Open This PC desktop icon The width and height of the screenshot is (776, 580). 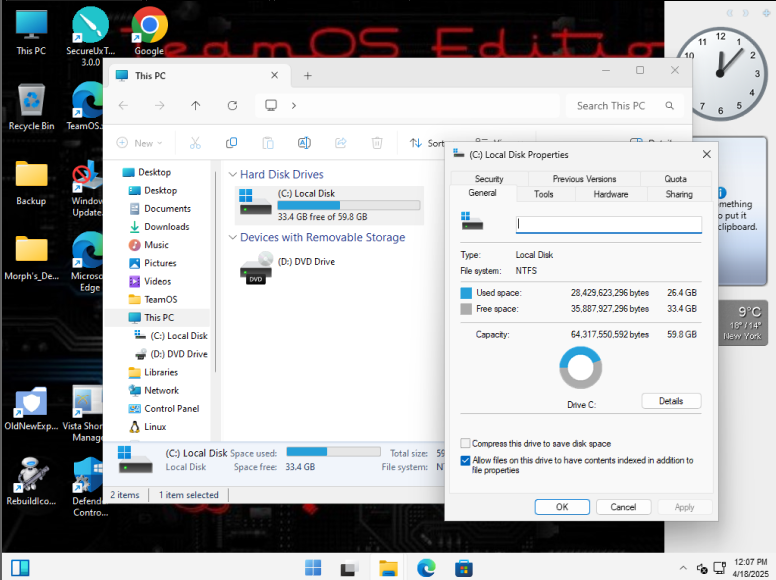click(31, 32)
